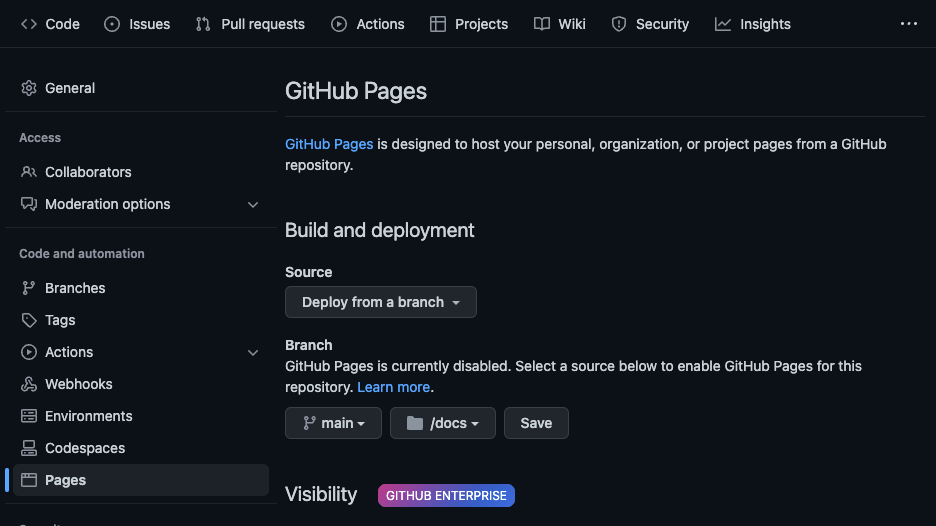Click the Insights graph icon
The height and width of the screenshot is (526, 936).
pos(723,24)
